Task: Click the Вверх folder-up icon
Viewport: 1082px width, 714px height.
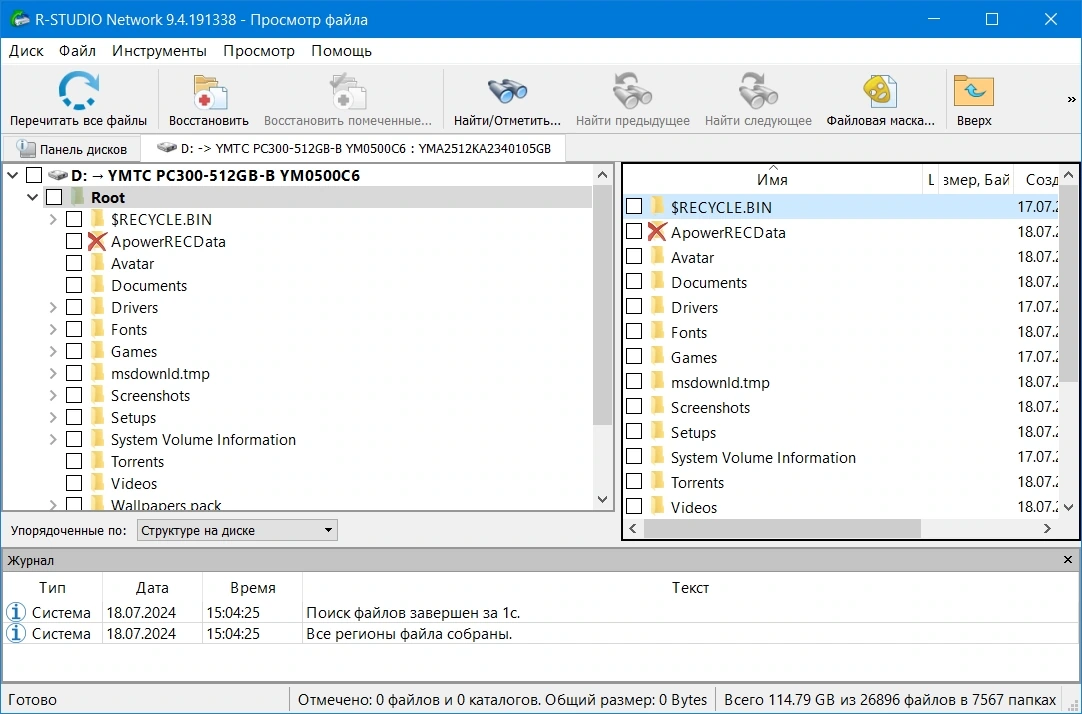Action: click(x=974, y=91)
